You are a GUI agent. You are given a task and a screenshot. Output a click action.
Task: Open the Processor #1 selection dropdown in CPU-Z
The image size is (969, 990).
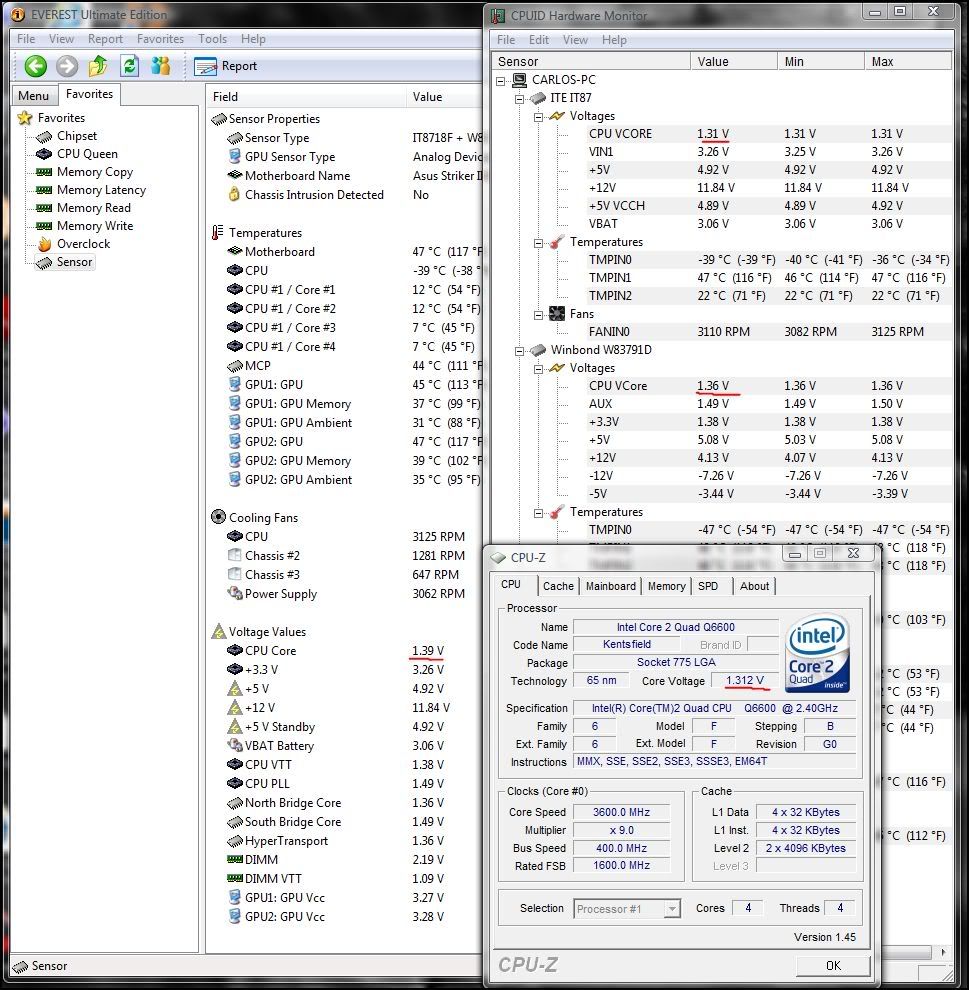[672, 909]
